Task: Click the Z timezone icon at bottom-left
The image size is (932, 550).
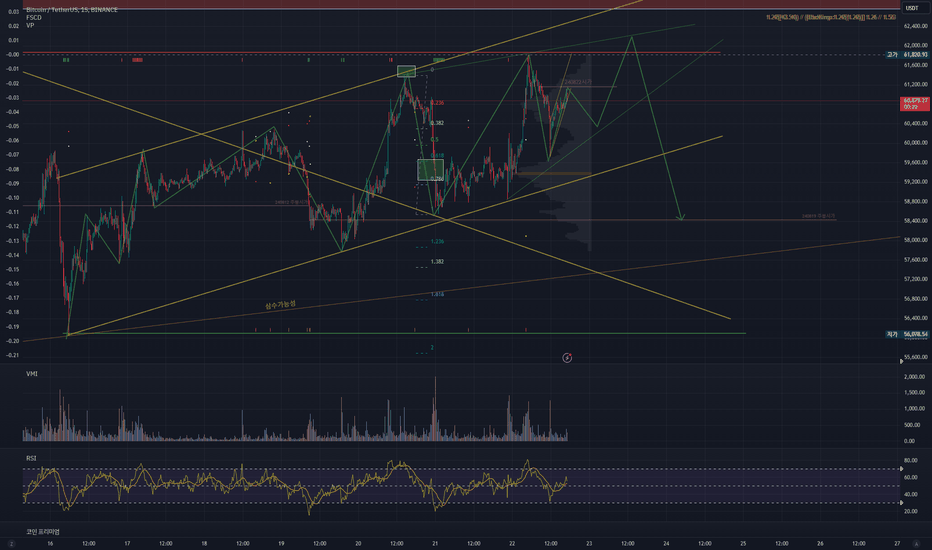Action: click(11, 543)
